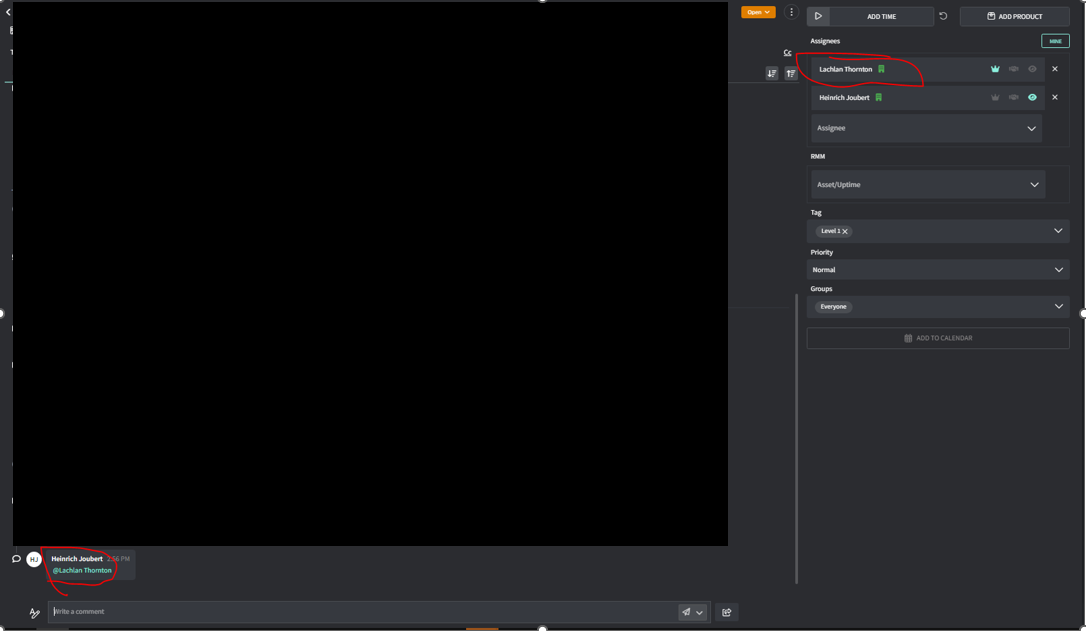Click the crown icon for Heinrich Joubert

[x=995, y=98]
